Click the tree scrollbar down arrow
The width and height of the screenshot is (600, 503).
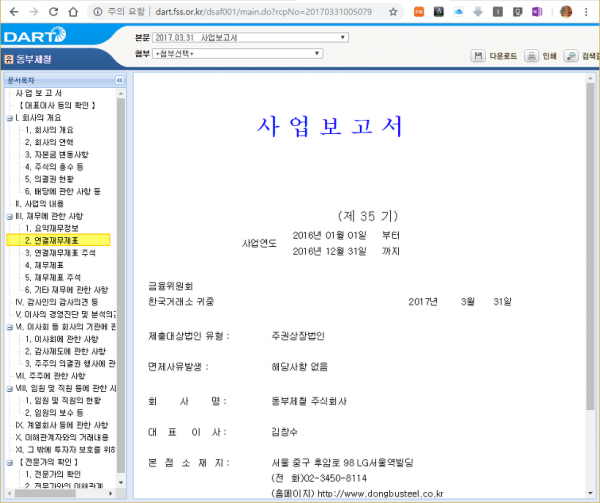(x=121, y=482)
